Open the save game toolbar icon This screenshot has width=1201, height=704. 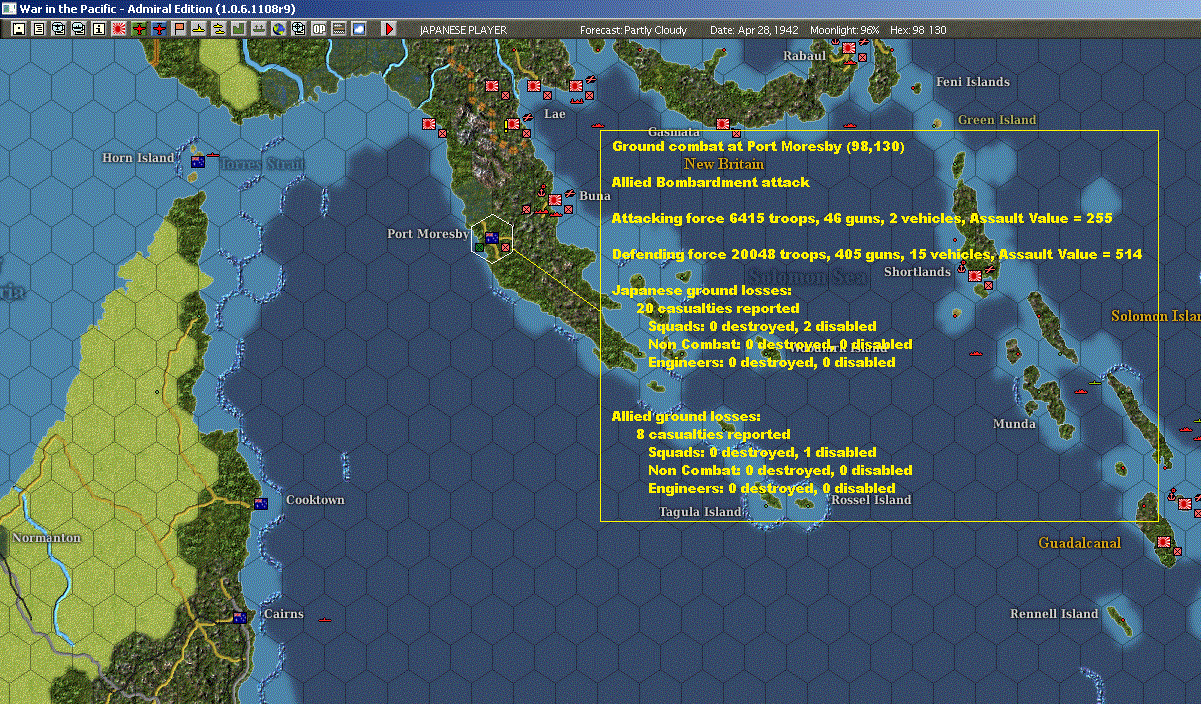(x=19, y=29)
